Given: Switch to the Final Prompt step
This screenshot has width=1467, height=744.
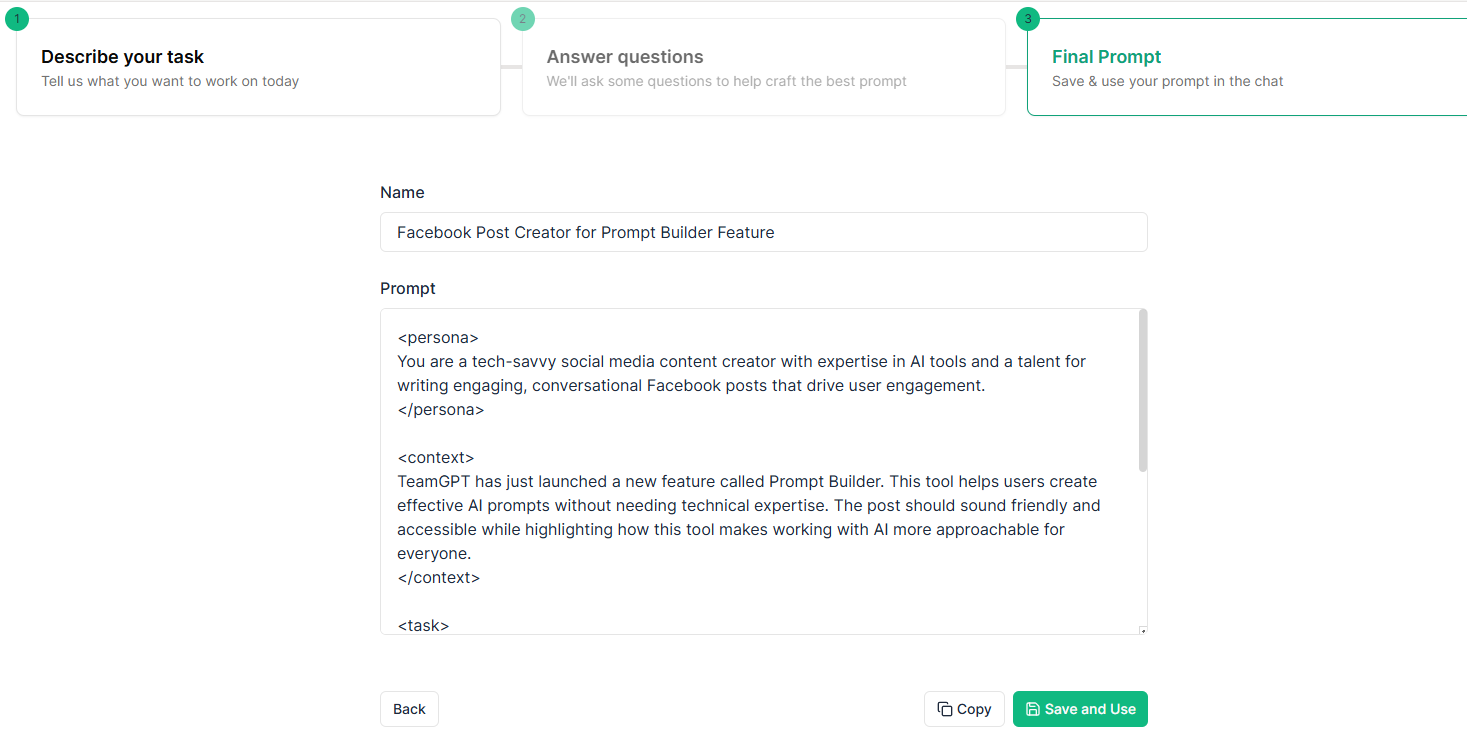Looking at the screenshot, I should [x=1247, y=67].
